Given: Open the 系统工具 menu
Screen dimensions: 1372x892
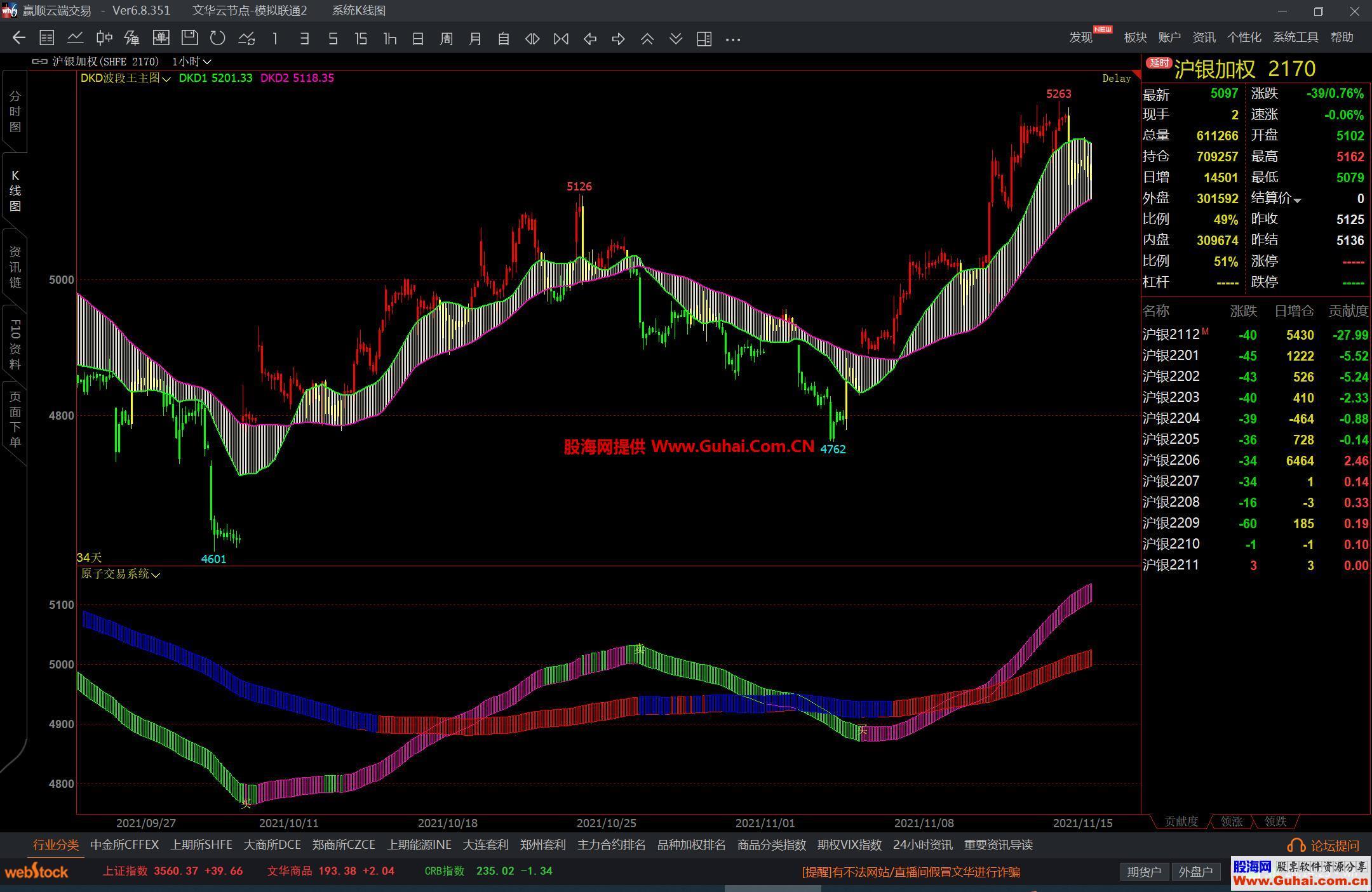Looking at the screenshot, I should point(1295,37).
